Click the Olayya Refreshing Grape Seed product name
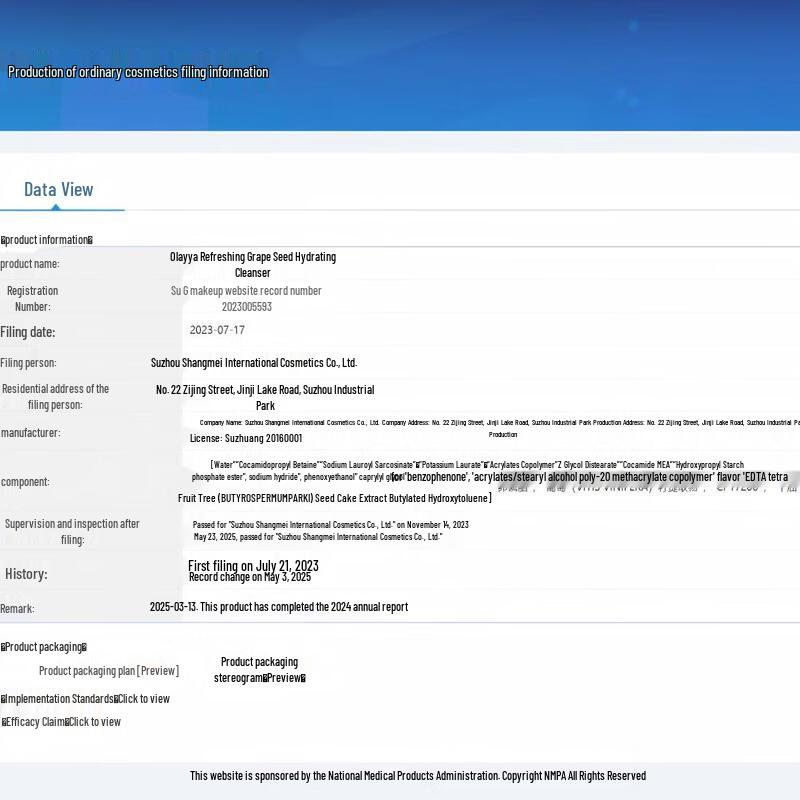Screen dimensions: 800x800 click(252, 264)
